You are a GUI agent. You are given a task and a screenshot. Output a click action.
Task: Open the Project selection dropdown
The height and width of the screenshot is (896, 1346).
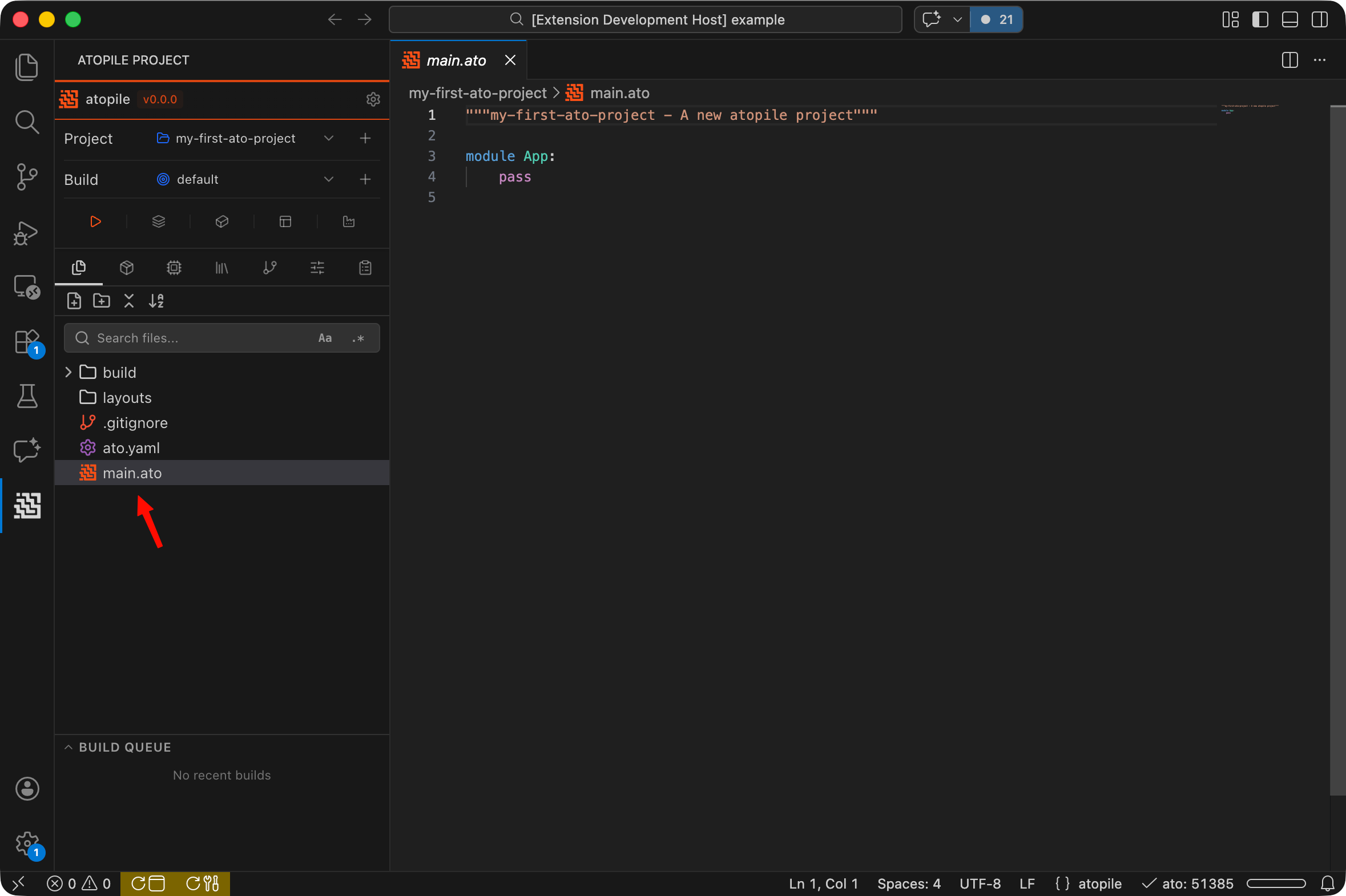tap(329, 138)
